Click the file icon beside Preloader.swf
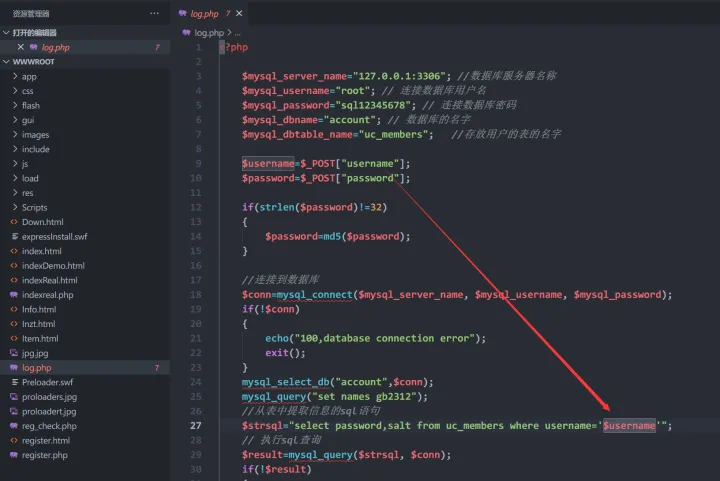720x481 pixels. pos(14,383)
